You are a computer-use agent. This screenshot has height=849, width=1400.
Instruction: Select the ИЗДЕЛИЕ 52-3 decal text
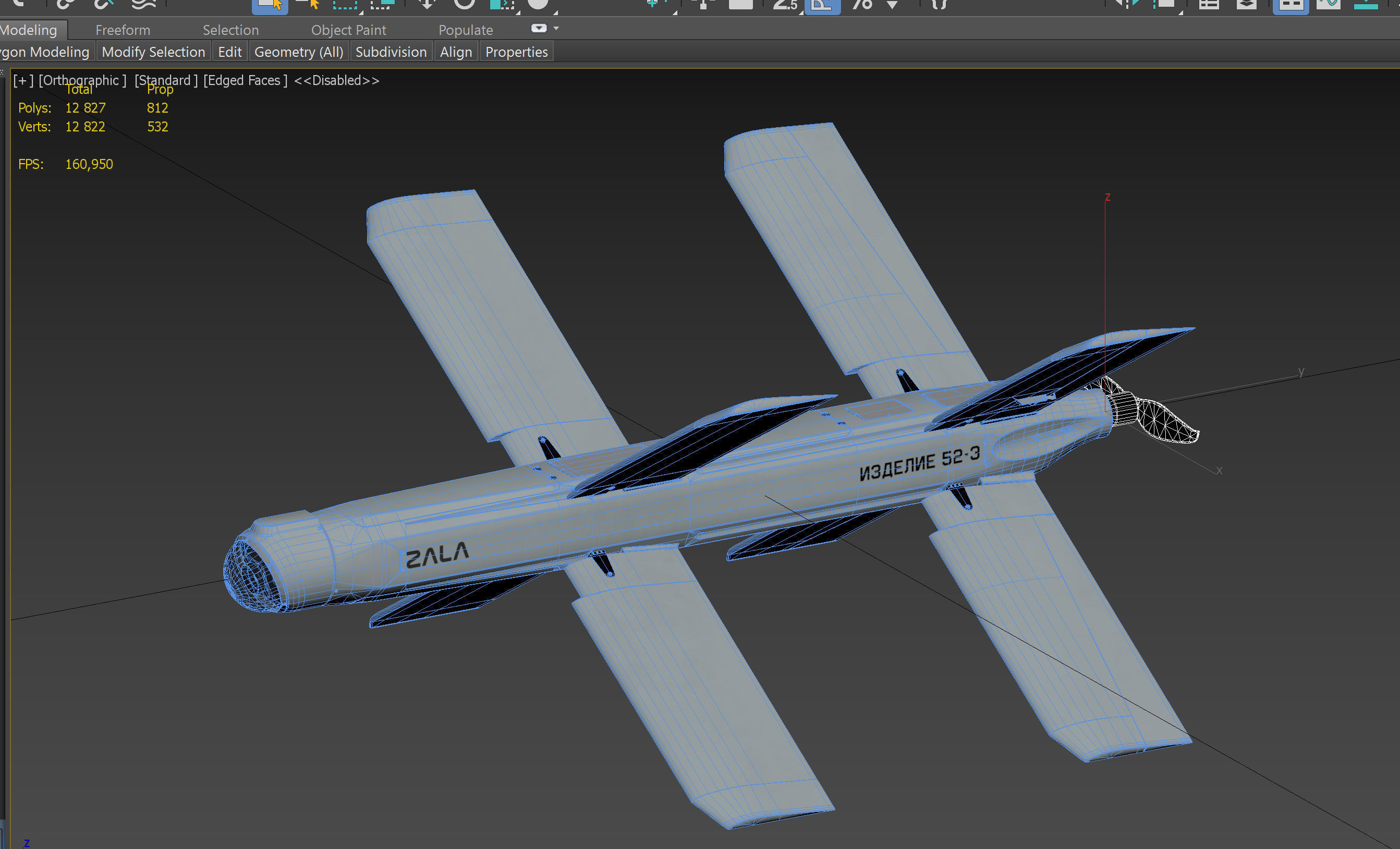click(x=920, y=463)
